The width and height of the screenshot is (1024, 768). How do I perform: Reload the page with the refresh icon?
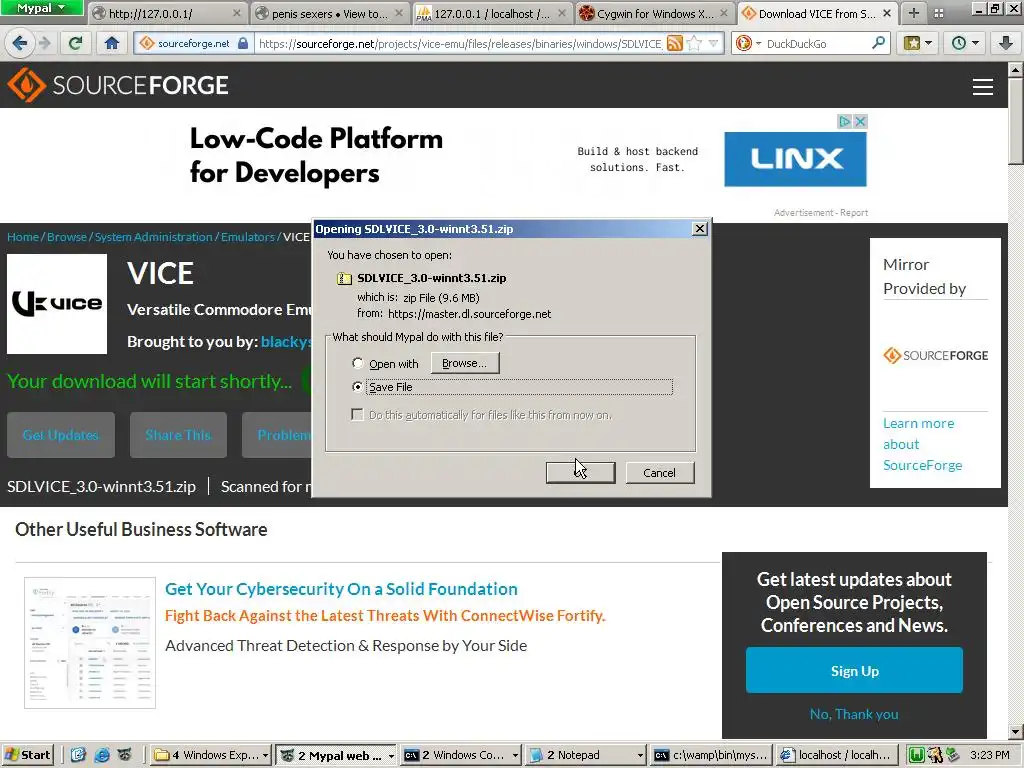[x=76, y=43]
